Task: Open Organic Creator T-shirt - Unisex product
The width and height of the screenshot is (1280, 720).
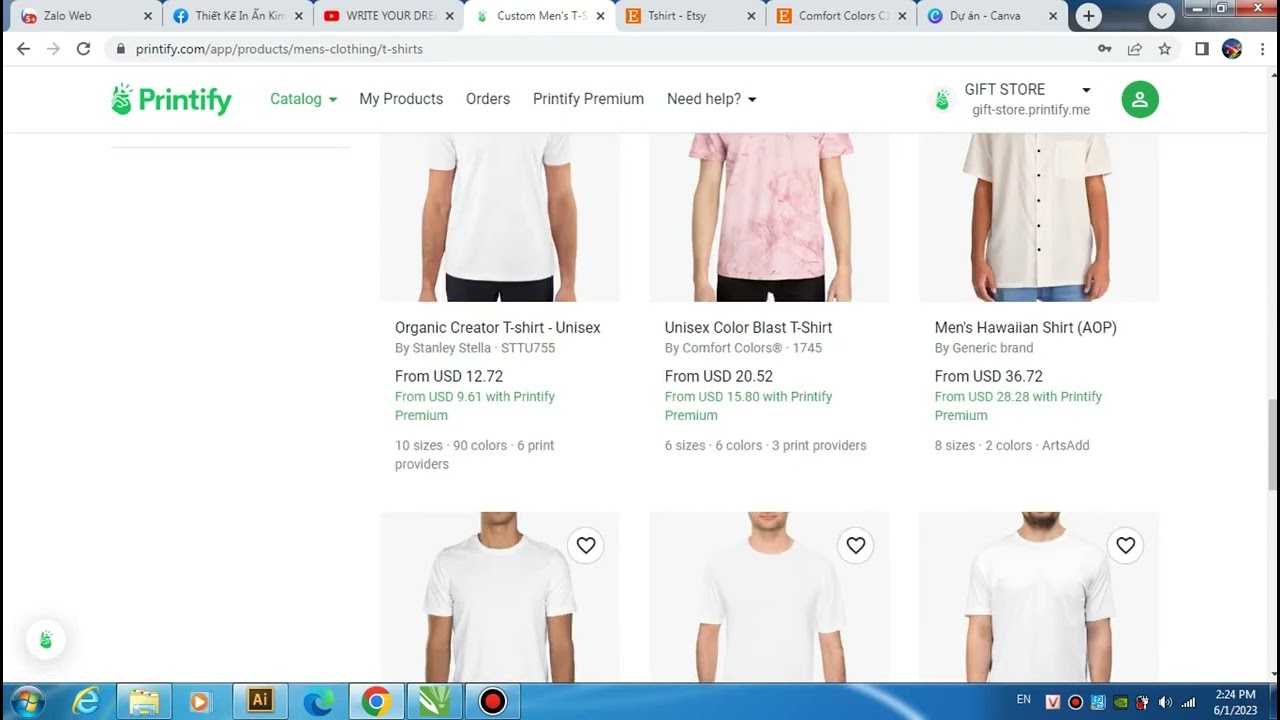Action: [498, 327]
